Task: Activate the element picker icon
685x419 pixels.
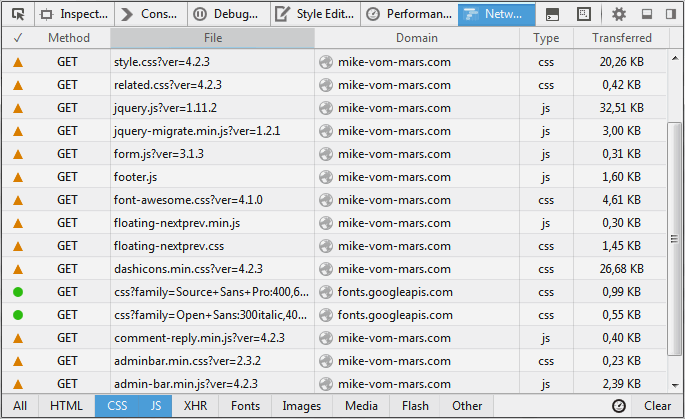Action: click(18, 14)
